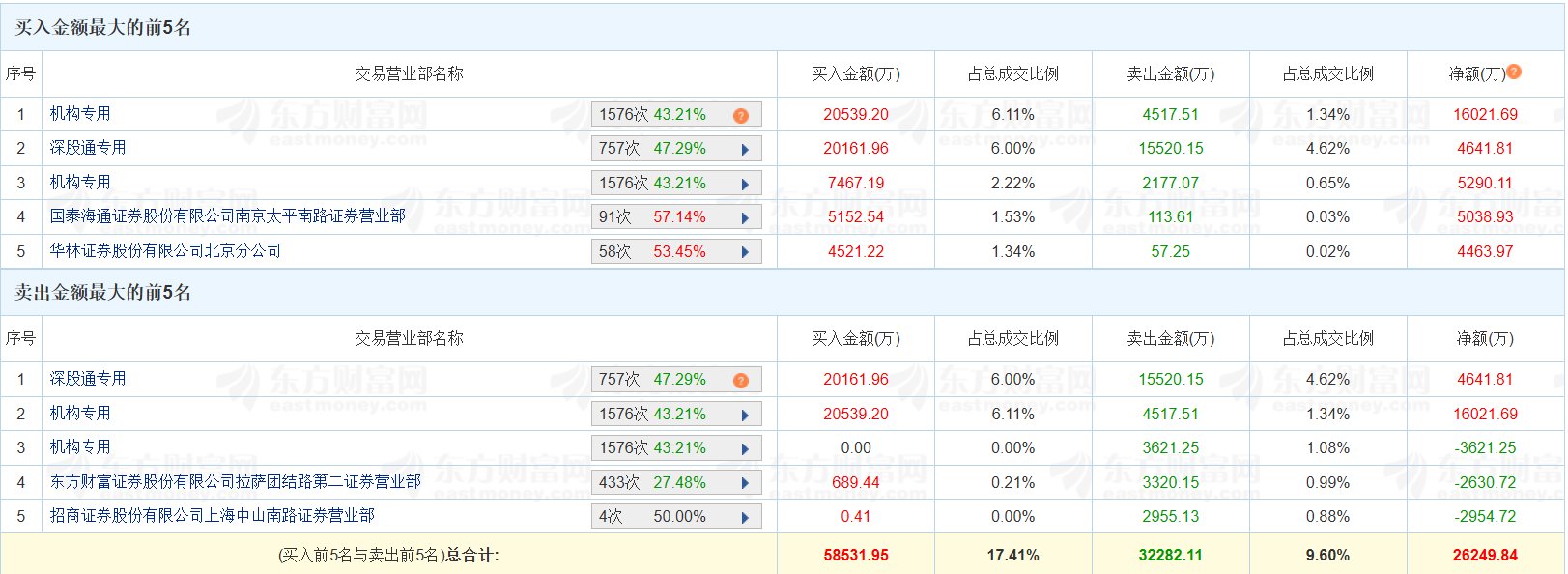
Task: Click blue arrow in 东方财富证券拉萨团结路 row
Action: point(745,483)
